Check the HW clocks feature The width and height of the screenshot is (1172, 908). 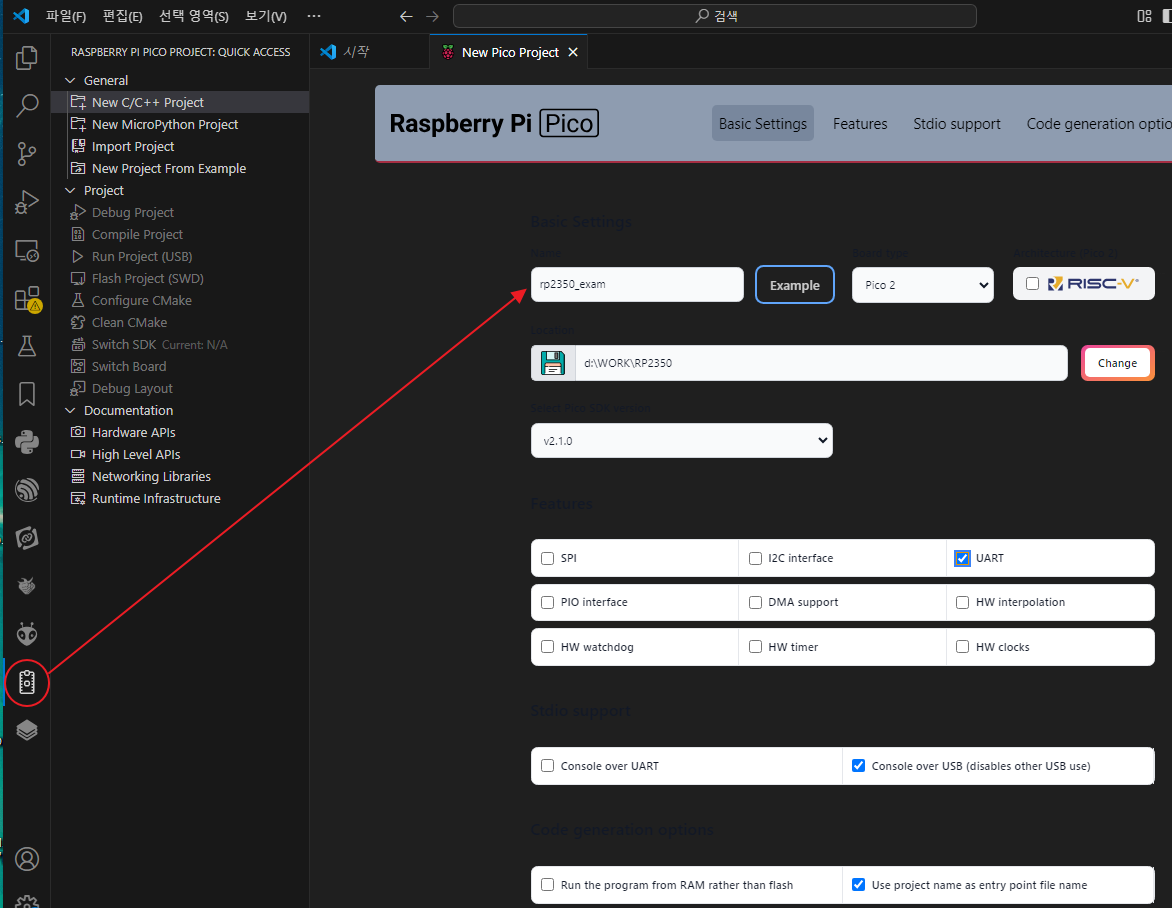coord(963,647)
